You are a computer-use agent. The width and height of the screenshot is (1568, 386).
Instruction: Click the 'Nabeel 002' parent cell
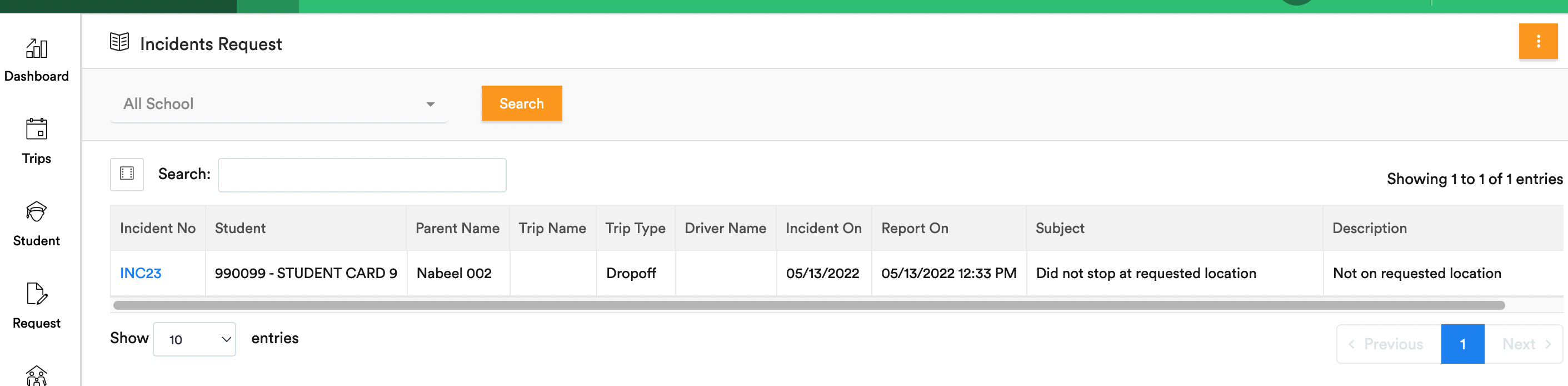458,273
